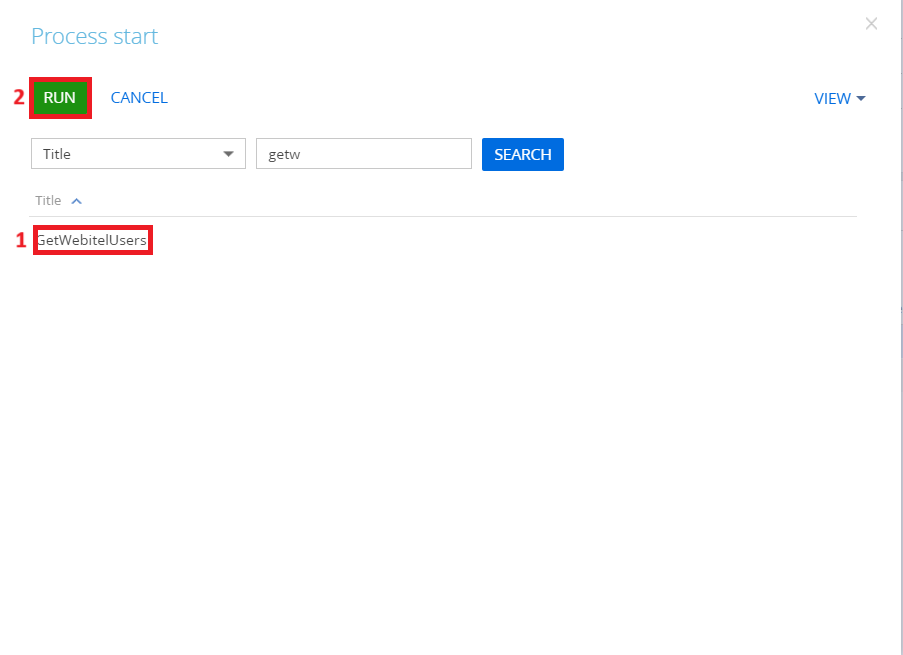Expand the Title filter column dropdown
Viewport: 903px width, 655px height.
(x=138, y=154)
